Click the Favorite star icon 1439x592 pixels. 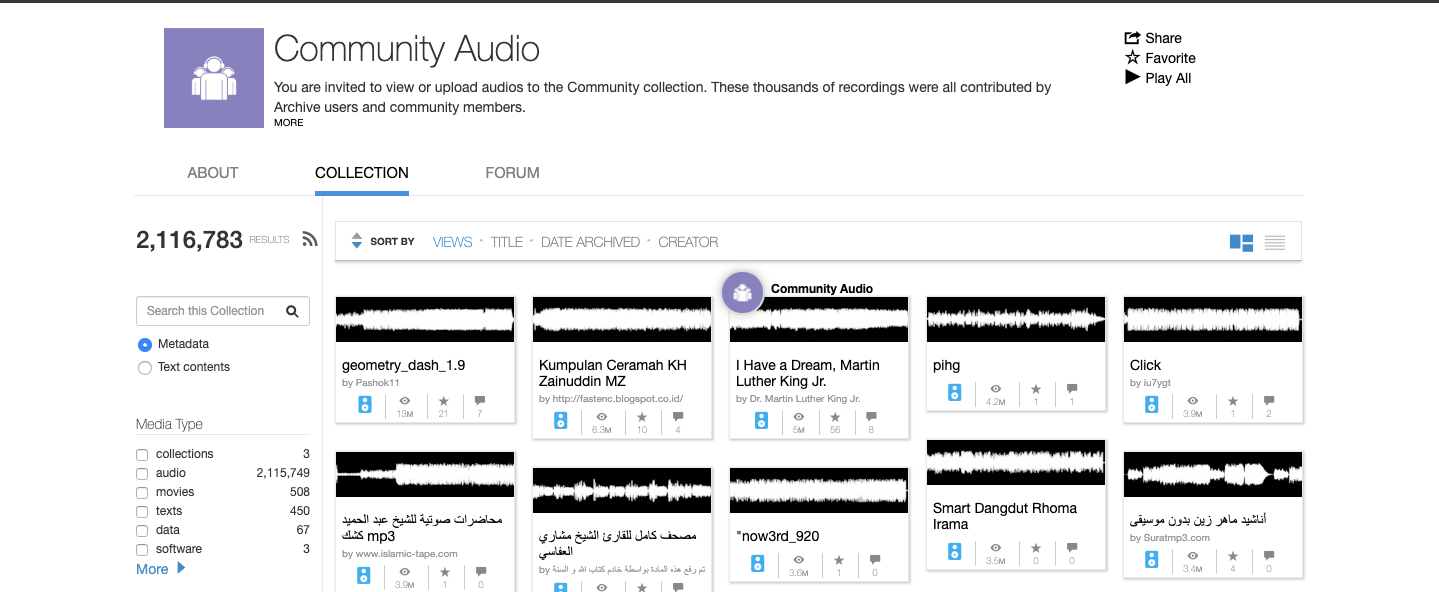click(1132, 57)
